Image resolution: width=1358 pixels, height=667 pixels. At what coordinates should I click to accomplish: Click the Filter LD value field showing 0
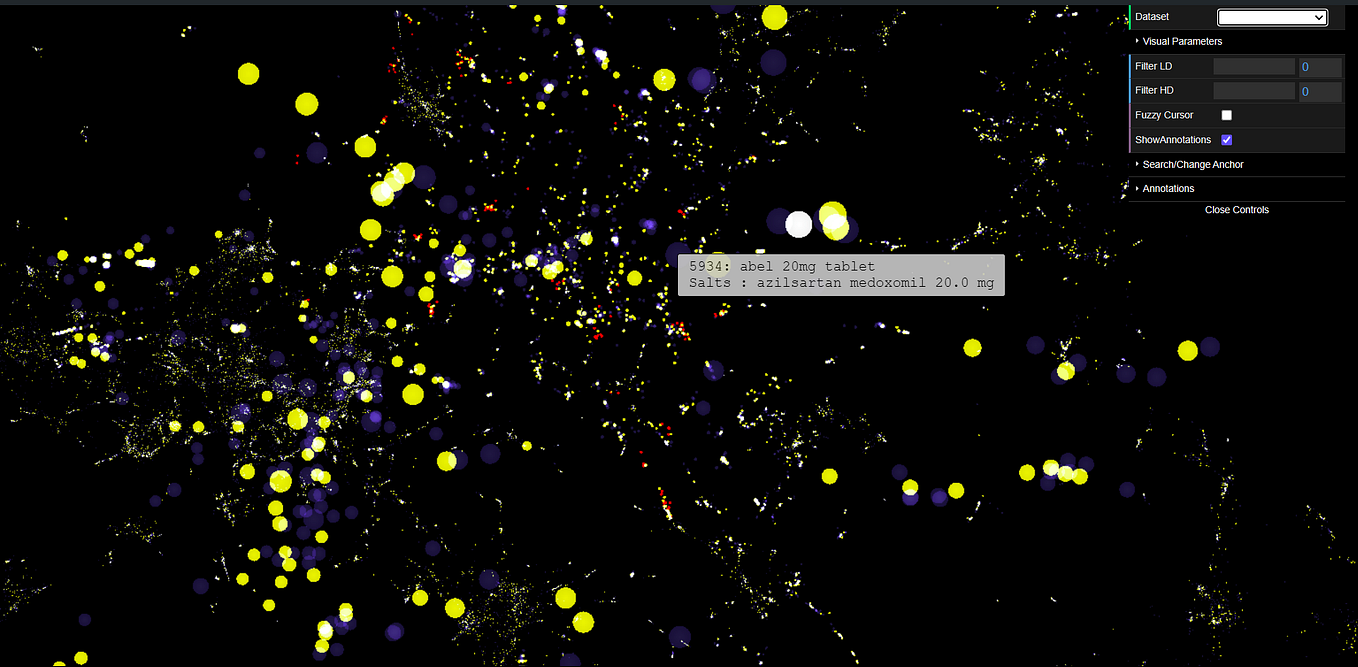pyautogui.click(x=1318, y=66)
